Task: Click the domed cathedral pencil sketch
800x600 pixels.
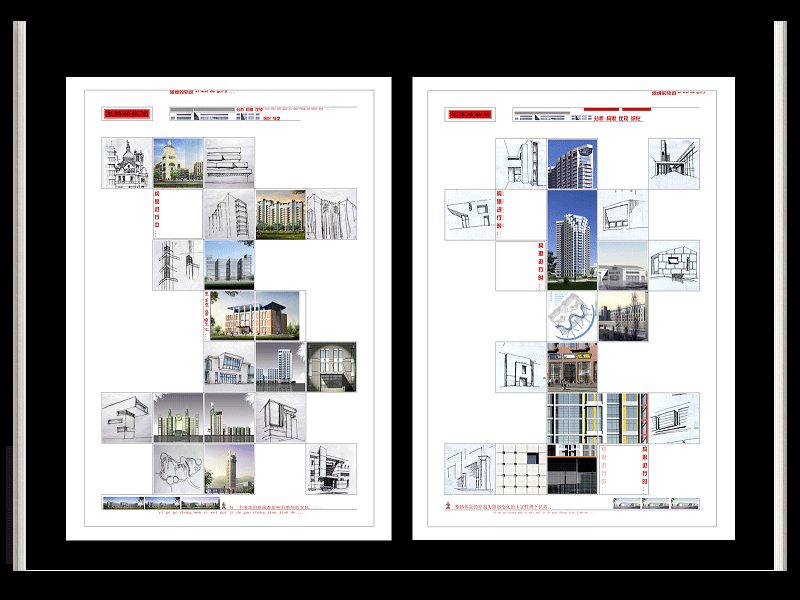Action: (127, 163)
